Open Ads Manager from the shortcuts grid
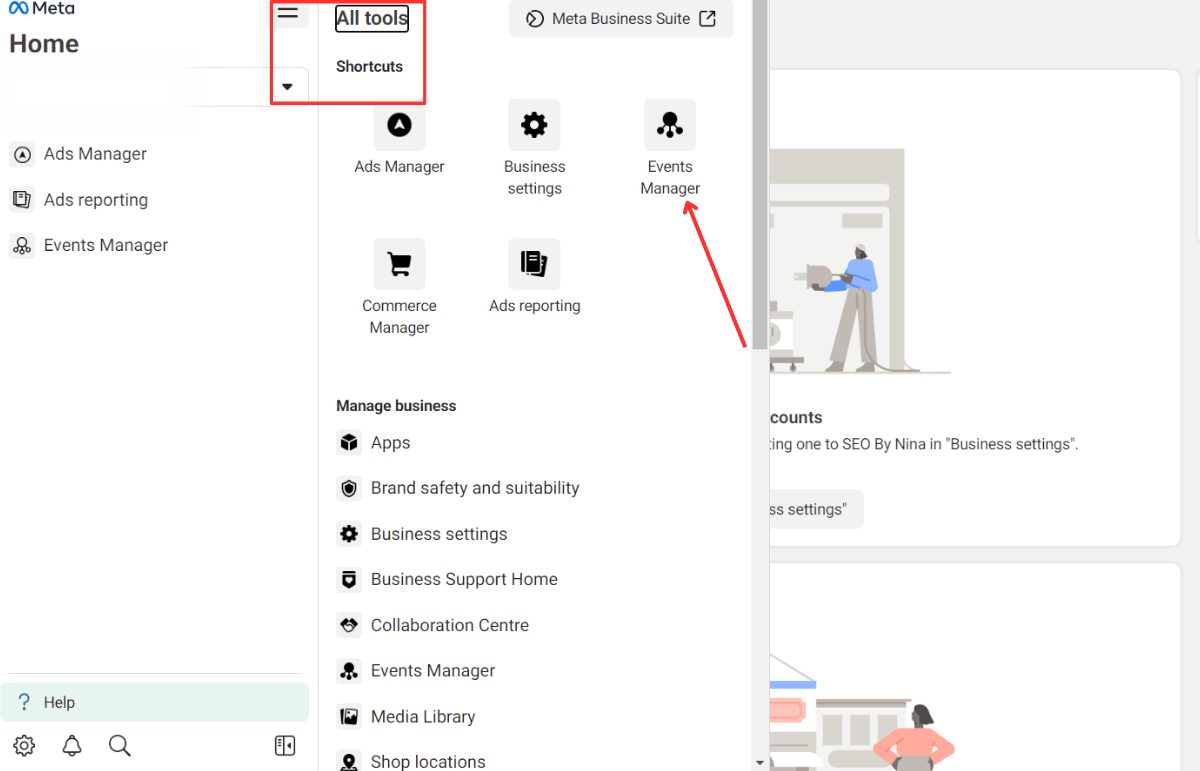The image size is (1200, 771). 399,124
